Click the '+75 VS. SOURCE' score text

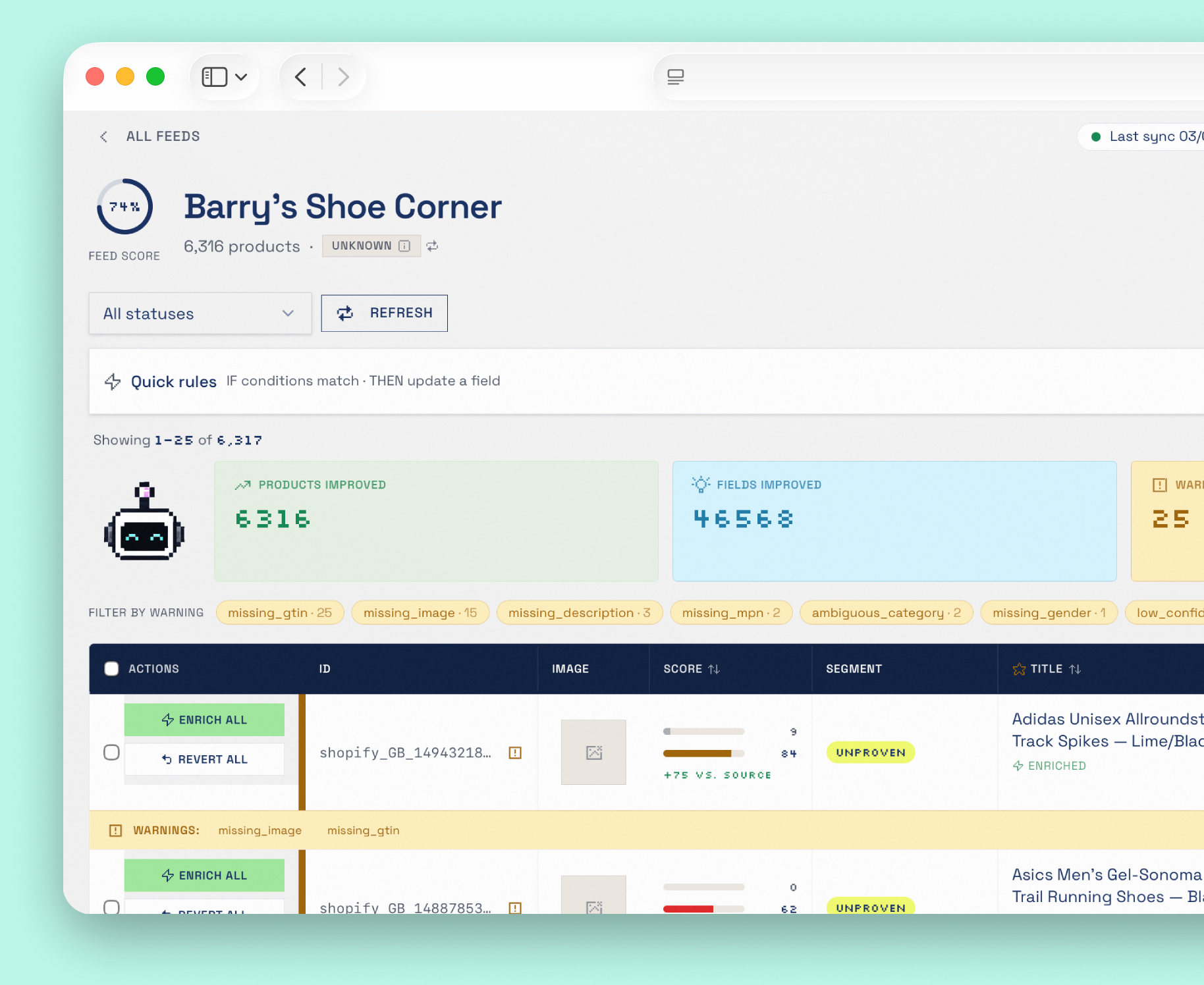point(717,775)
